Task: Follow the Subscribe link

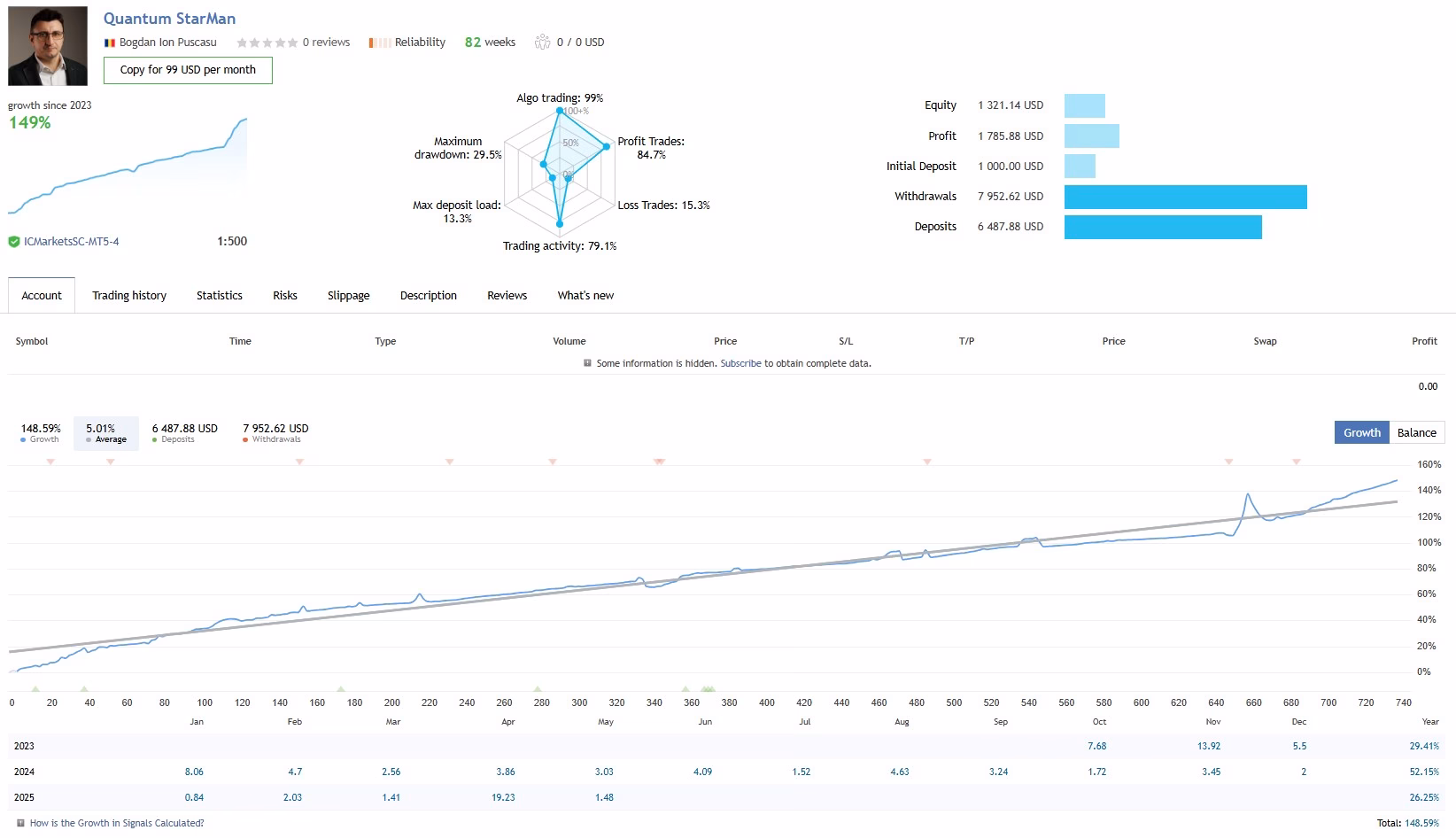Action: coord(740,363)
